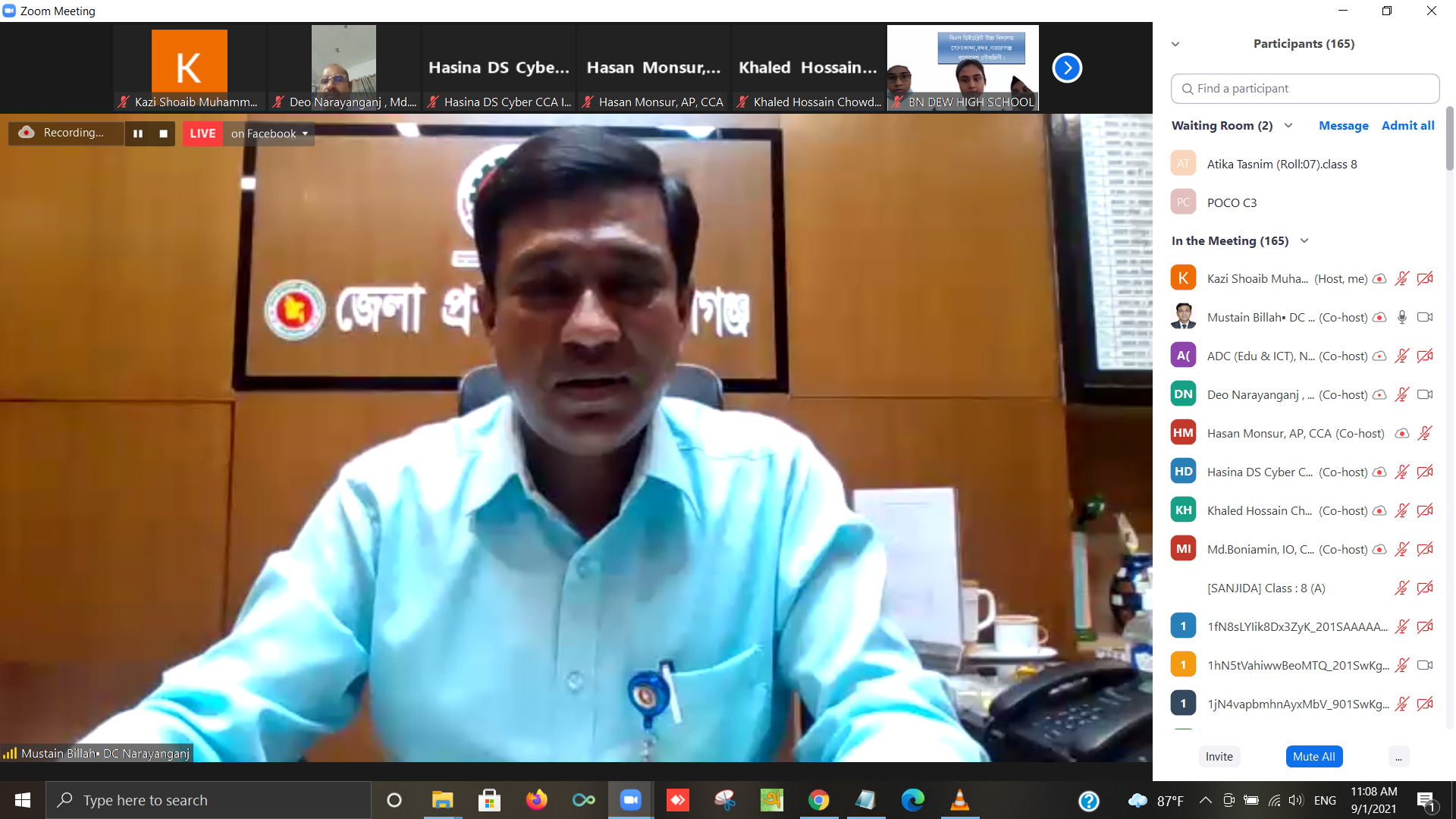Open Firefox from the taskbar
The width and height of the screenshot is (1456, 819).
point(536,800)
